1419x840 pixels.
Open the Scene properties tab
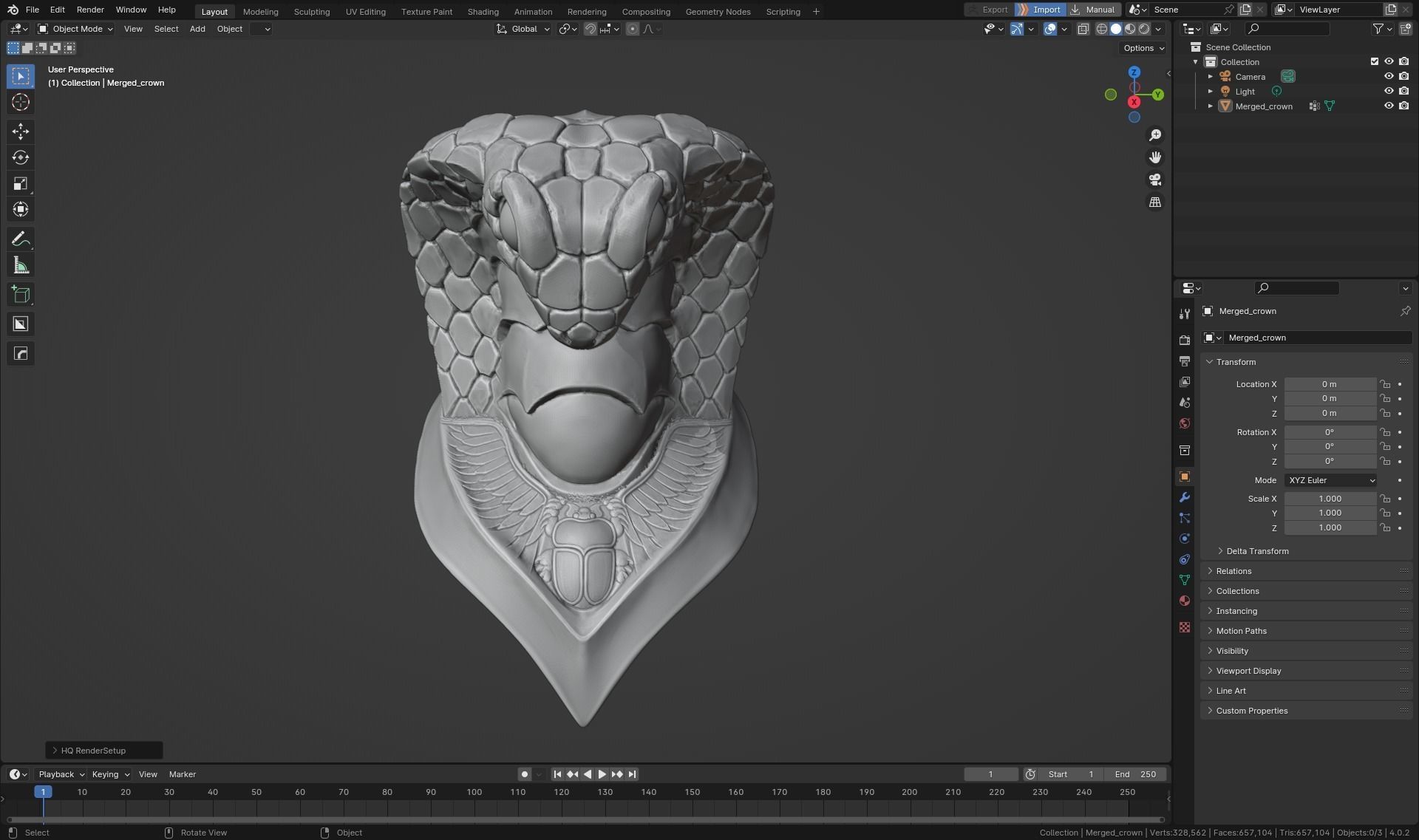1185,403
